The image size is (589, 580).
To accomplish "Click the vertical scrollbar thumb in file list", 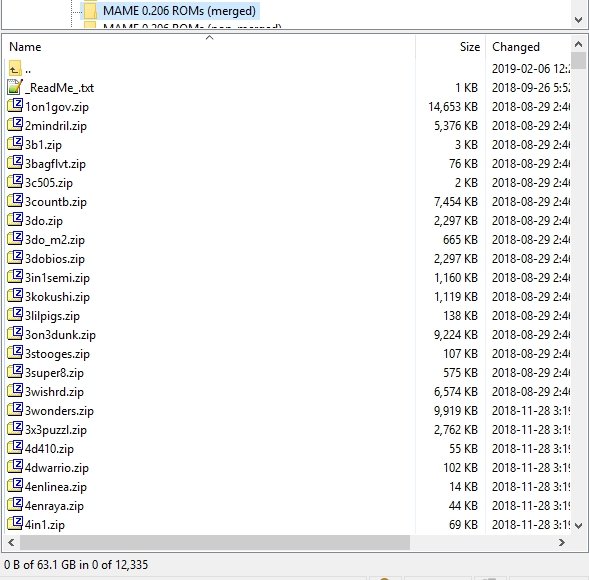I will (578, 60).
